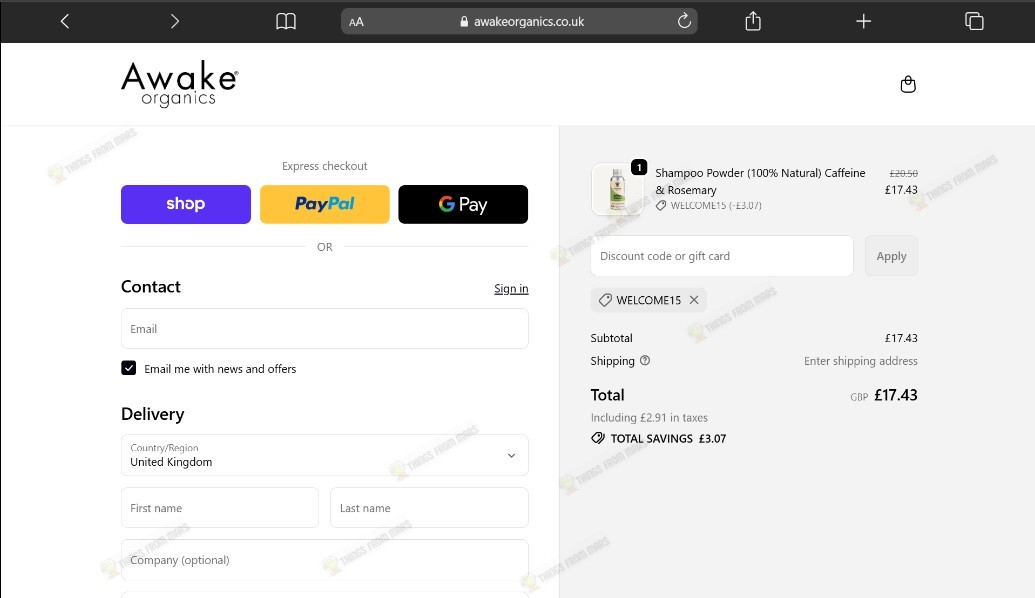Click the Including £2.91 in taxes text
Viewport: 1035px width, 598px height.
tap(649, 418)
